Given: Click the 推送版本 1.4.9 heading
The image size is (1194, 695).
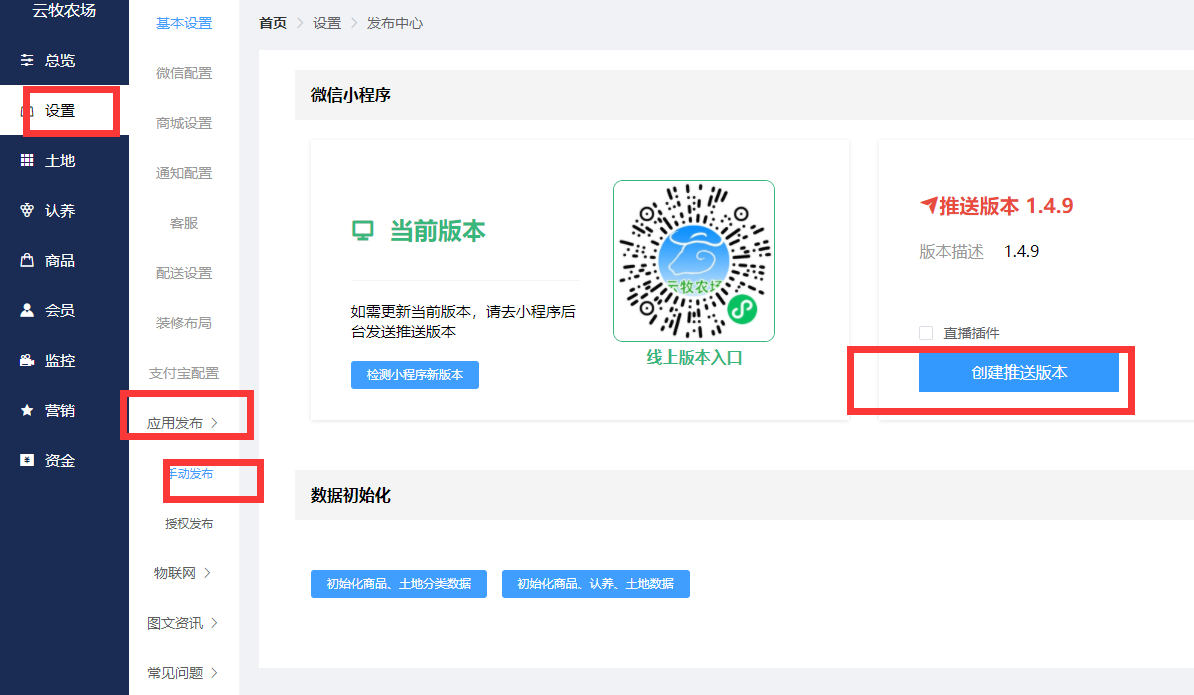Looking at the screenshot, I should click(1005, 206).
